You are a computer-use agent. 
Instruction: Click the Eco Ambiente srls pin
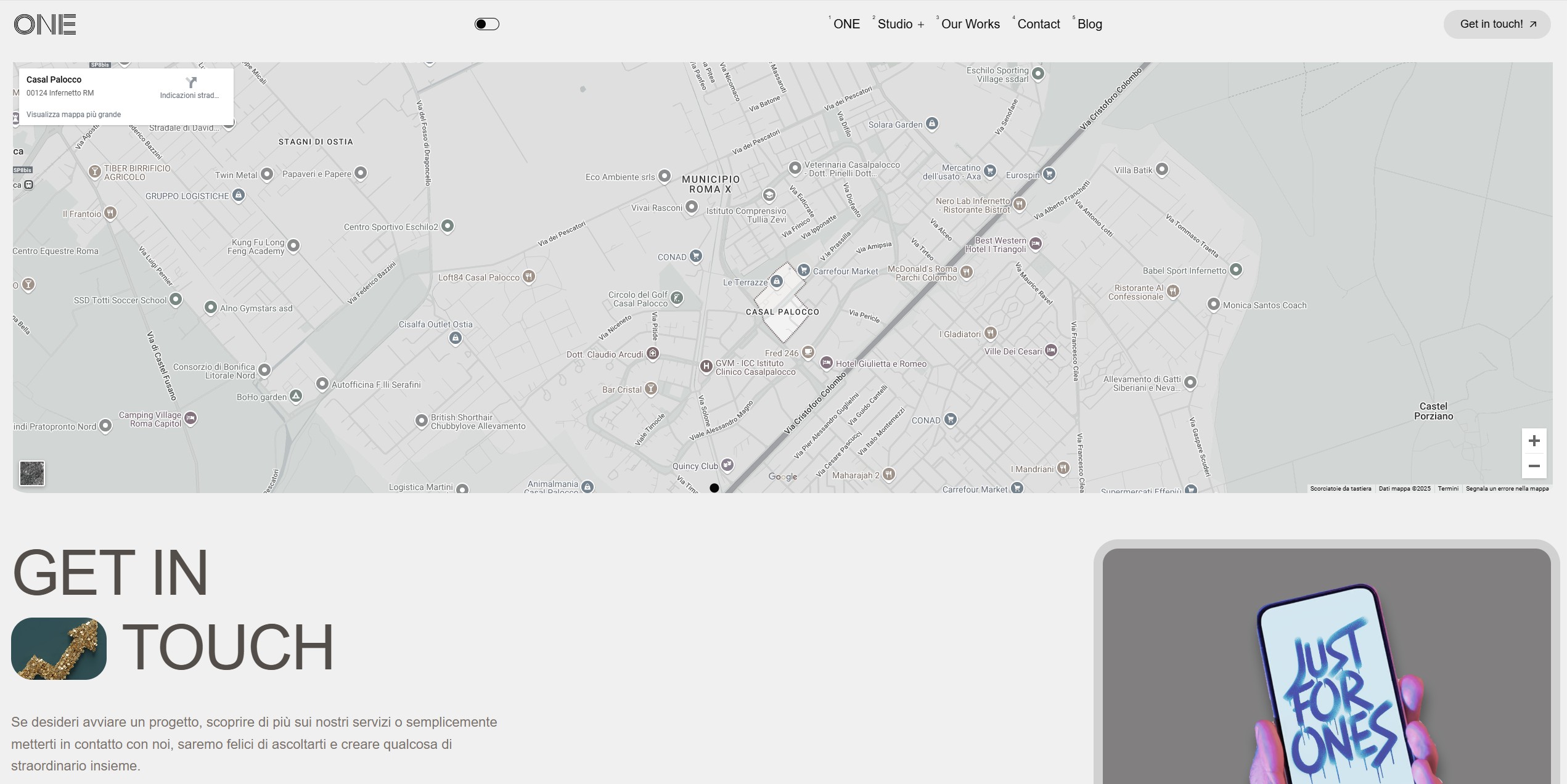[x=664, y=176]
